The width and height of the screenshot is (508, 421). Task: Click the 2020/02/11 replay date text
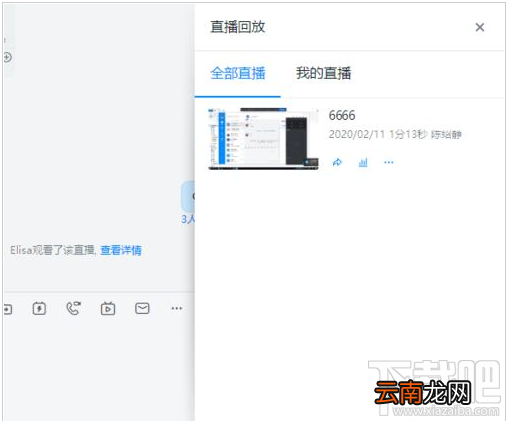point(357,134)
